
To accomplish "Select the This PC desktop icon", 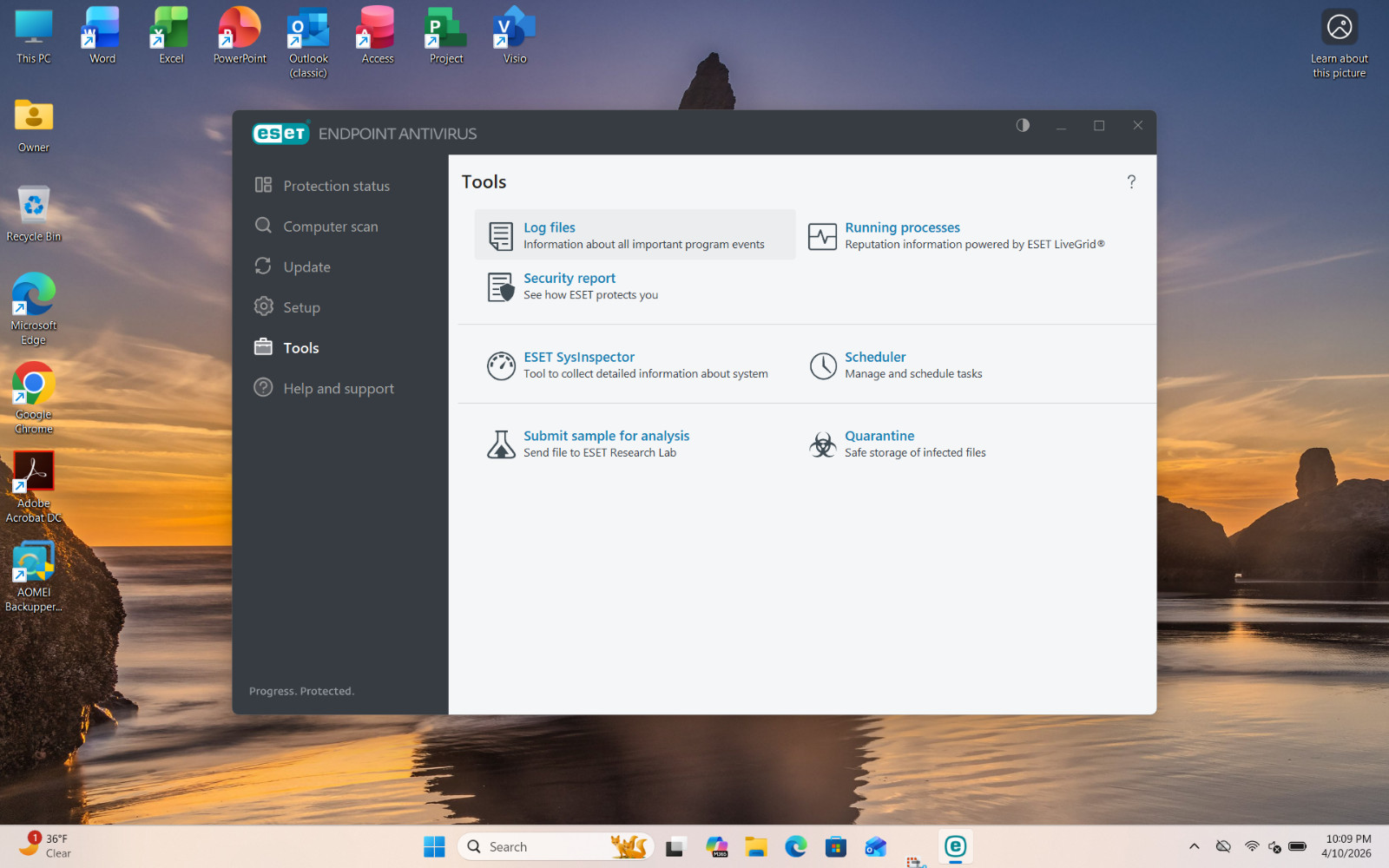I will click(x=34, y=36).
